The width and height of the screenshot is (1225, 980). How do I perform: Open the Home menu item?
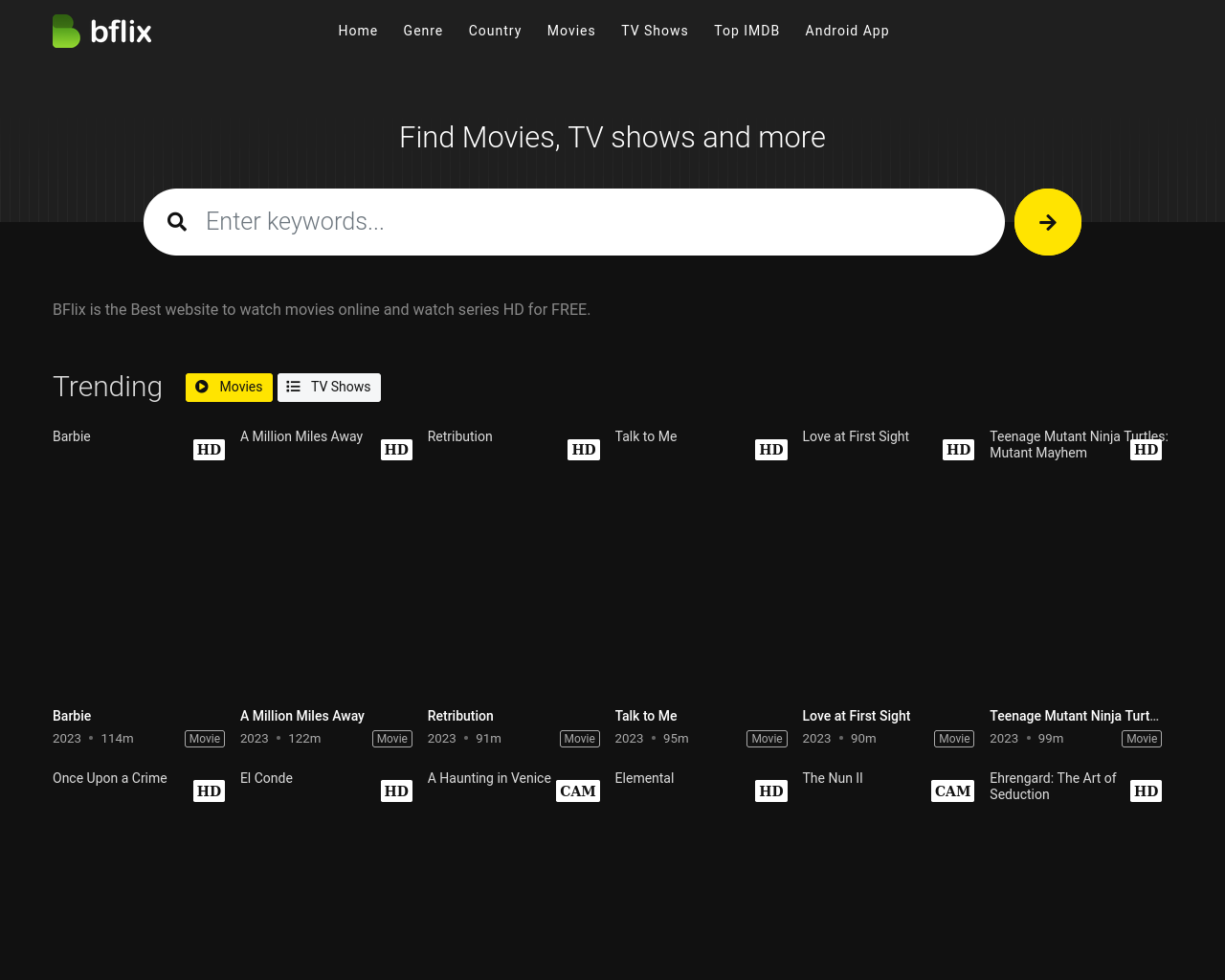pos(358,31)
